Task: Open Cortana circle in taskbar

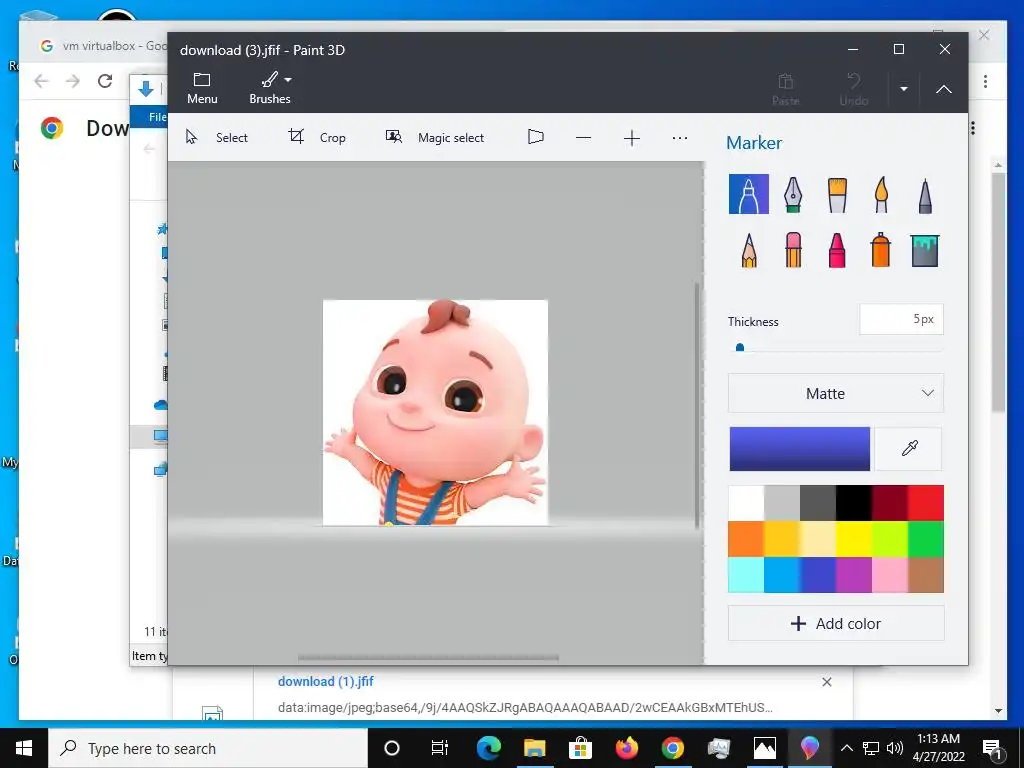Action: 392,748
